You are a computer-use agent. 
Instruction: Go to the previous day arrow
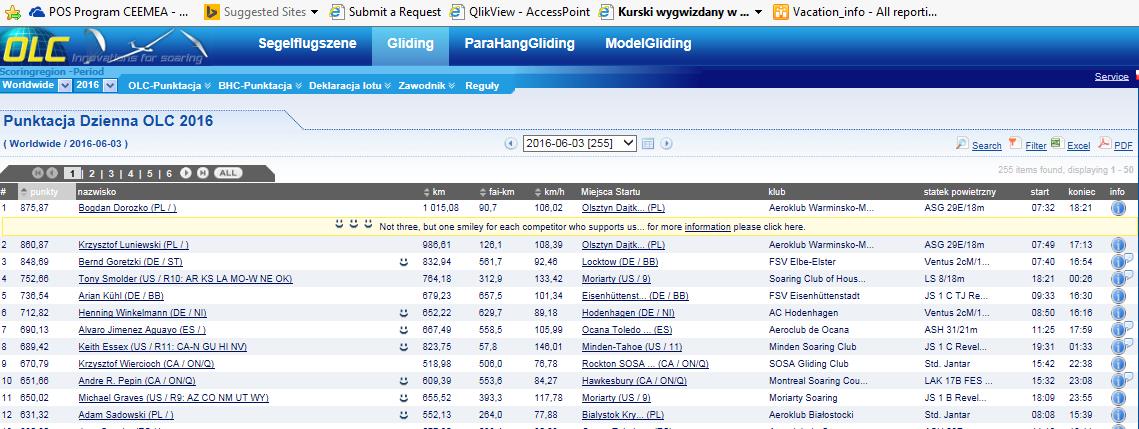click(x=511, y=144)
